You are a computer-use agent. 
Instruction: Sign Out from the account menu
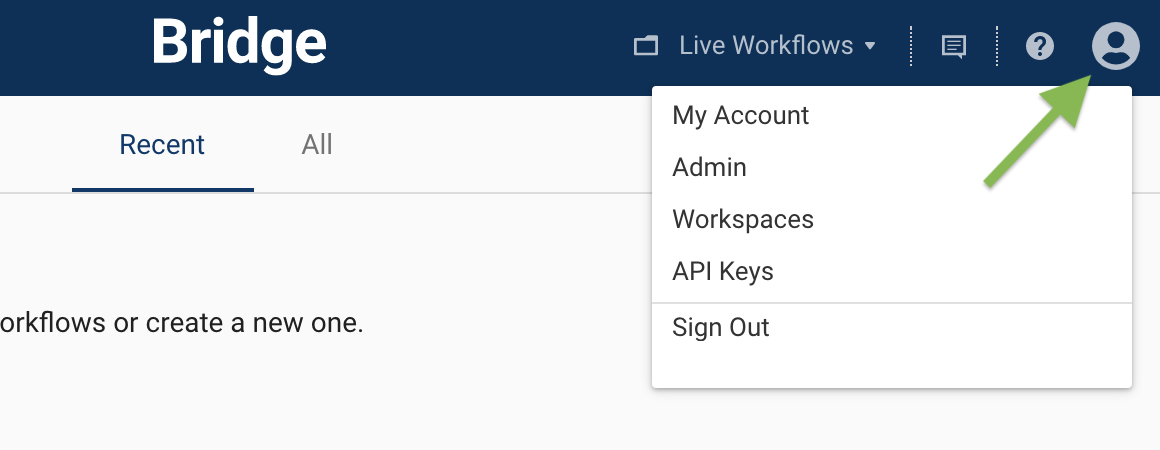click(721, 328)
